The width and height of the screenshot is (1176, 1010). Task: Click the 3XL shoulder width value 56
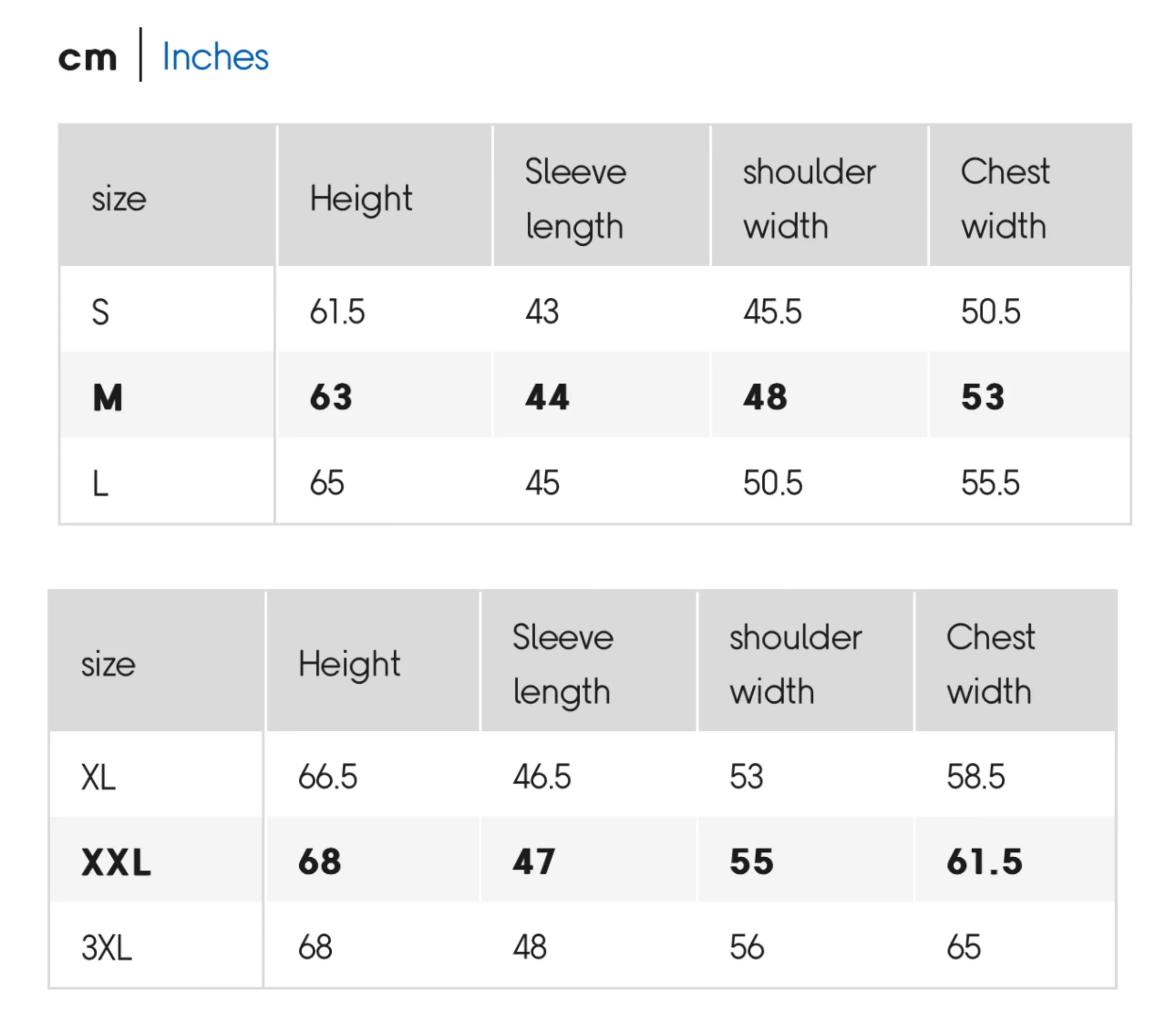747,948
